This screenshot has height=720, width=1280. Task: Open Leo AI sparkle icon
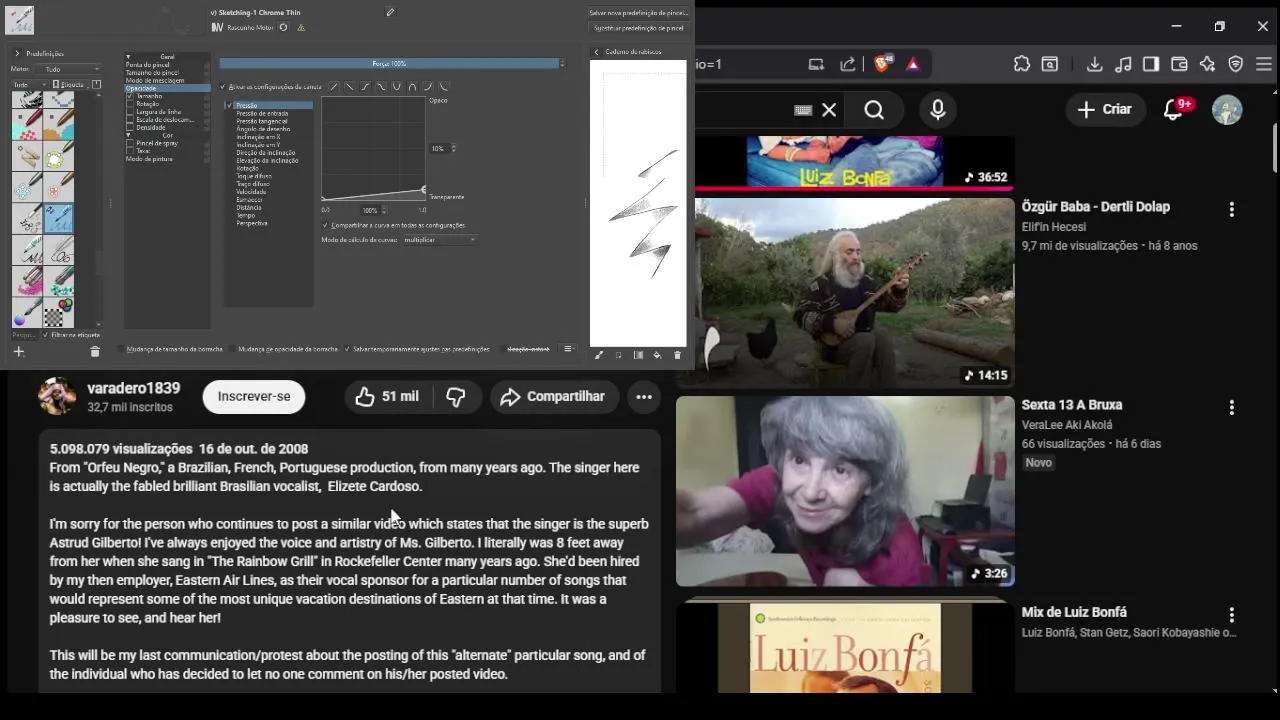(x=1207, y=64)
